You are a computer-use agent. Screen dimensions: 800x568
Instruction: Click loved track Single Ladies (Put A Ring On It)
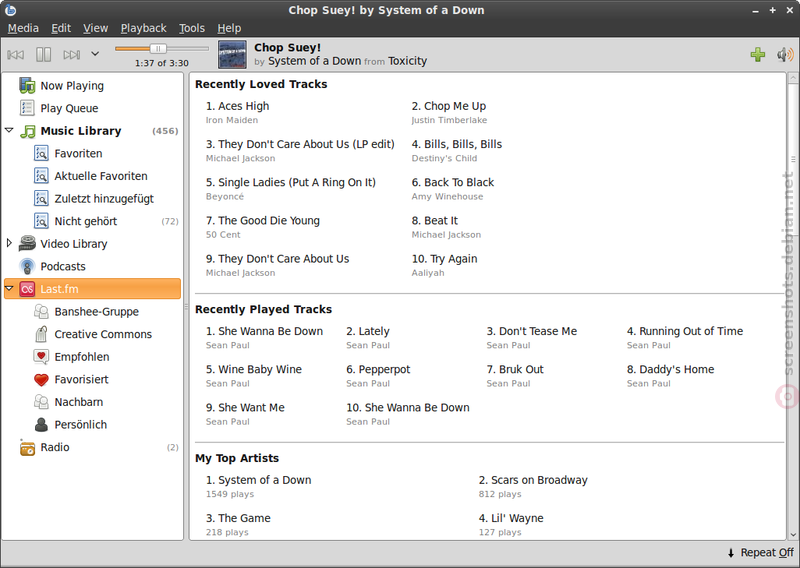pos(291,183)
